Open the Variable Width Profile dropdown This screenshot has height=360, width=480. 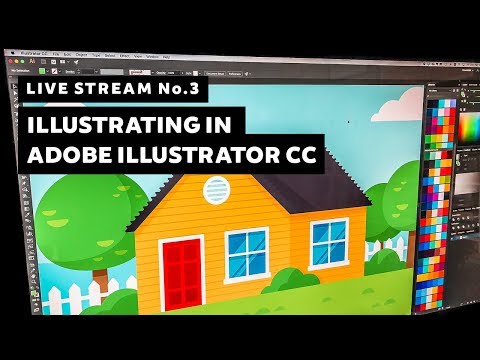[x=112, y=72]
